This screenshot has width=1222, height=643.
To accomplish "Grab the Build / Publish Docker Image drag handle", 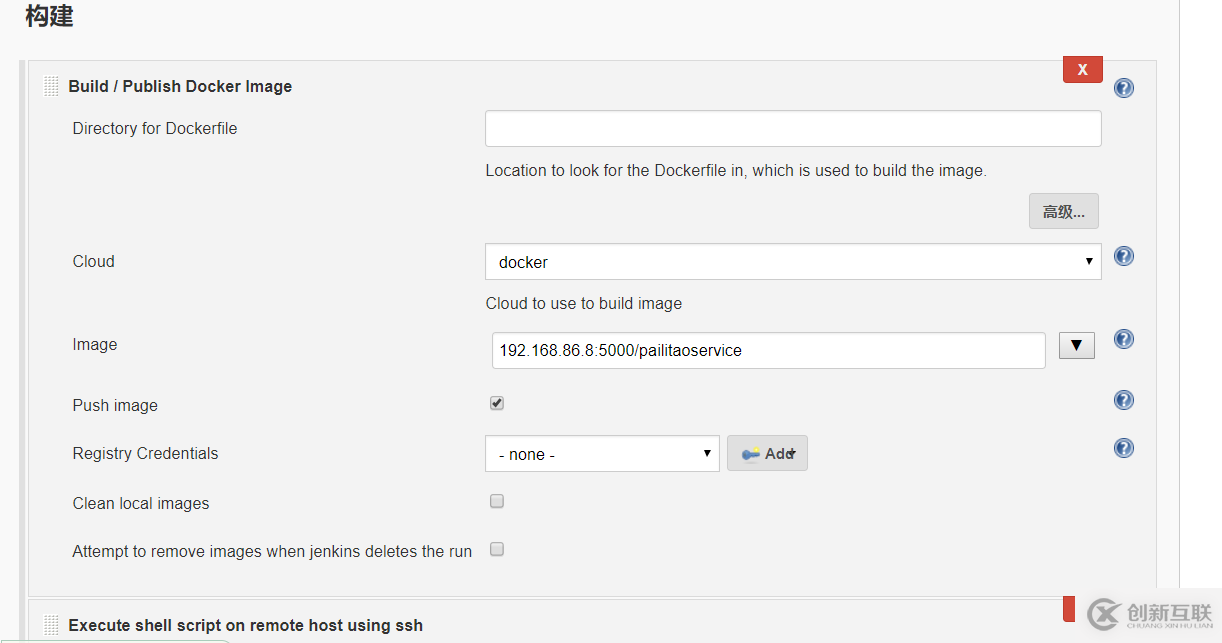I will click(51, 86).
